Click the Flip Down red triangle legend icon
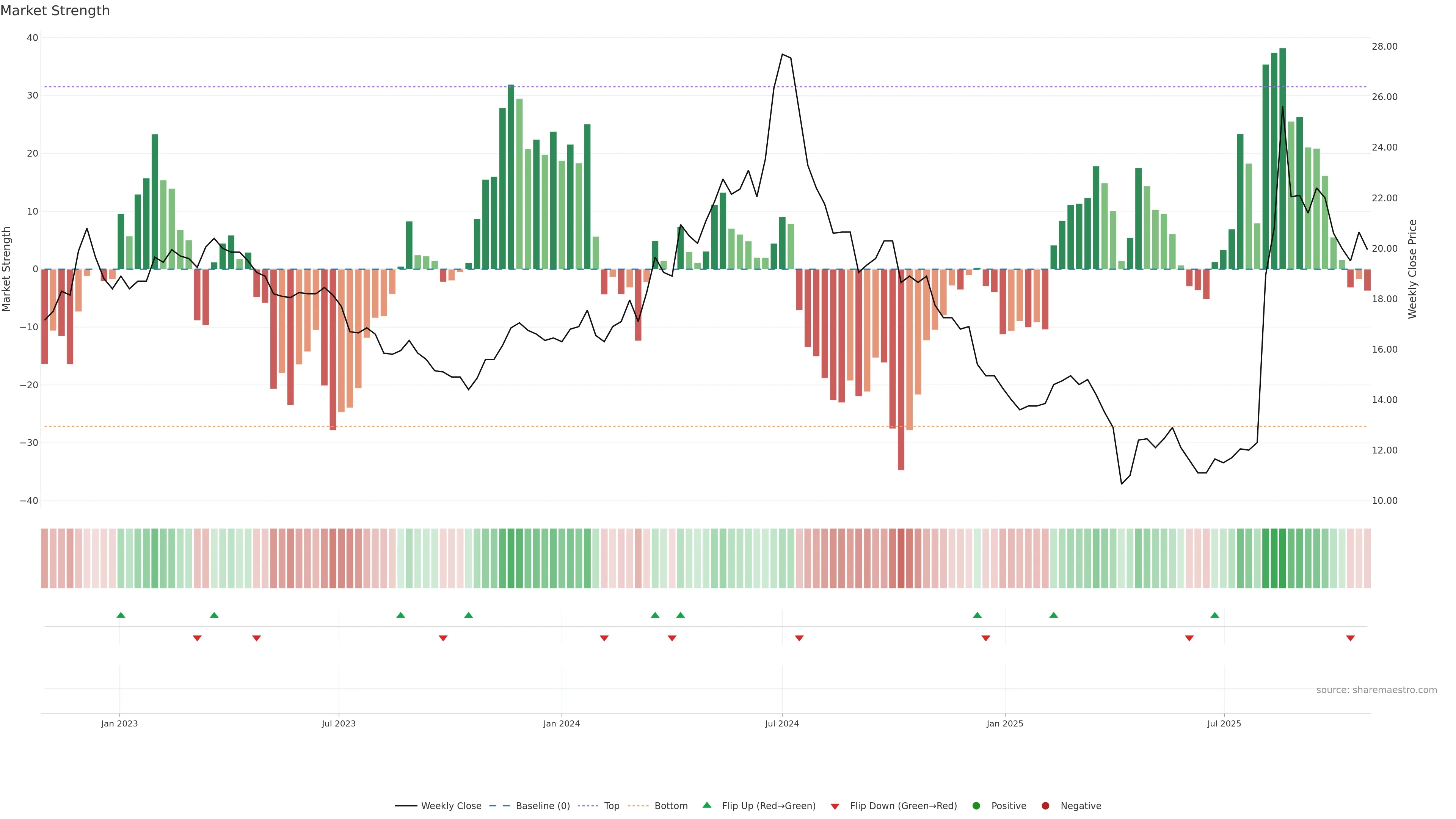 (835, 806)
